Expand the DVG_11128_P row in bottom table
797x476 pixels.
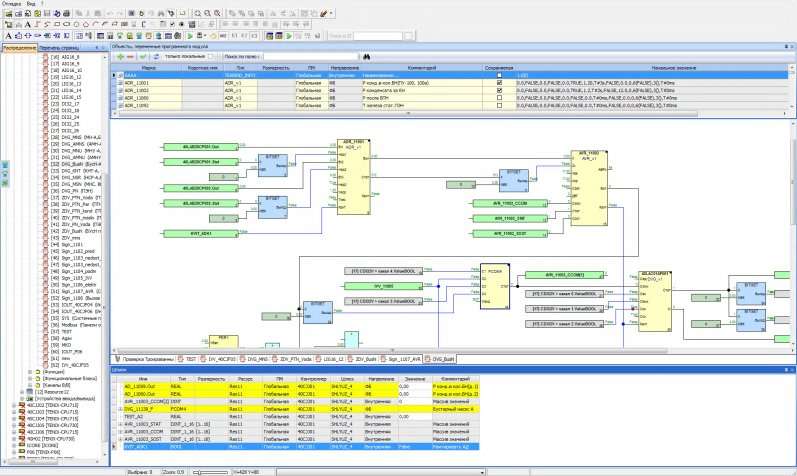(x=120, y=409)
